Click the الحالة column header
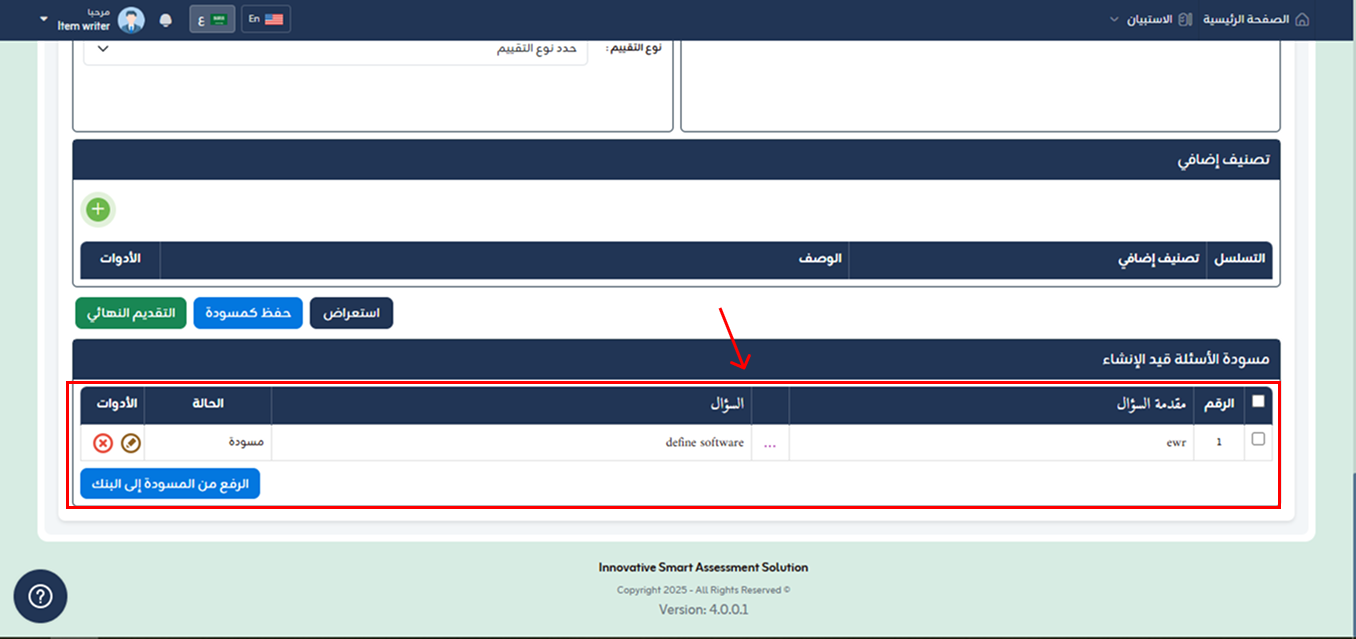 [208, 405]
